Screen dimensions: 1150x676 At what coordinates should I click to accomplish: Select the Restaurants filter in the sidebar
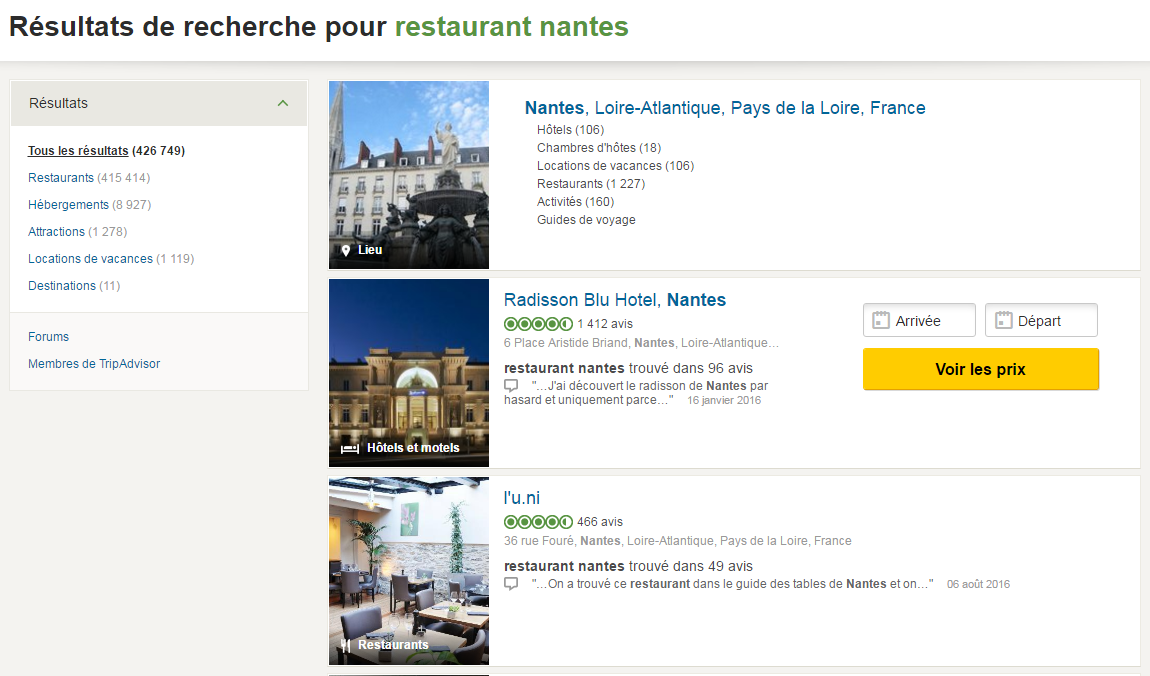61,176
